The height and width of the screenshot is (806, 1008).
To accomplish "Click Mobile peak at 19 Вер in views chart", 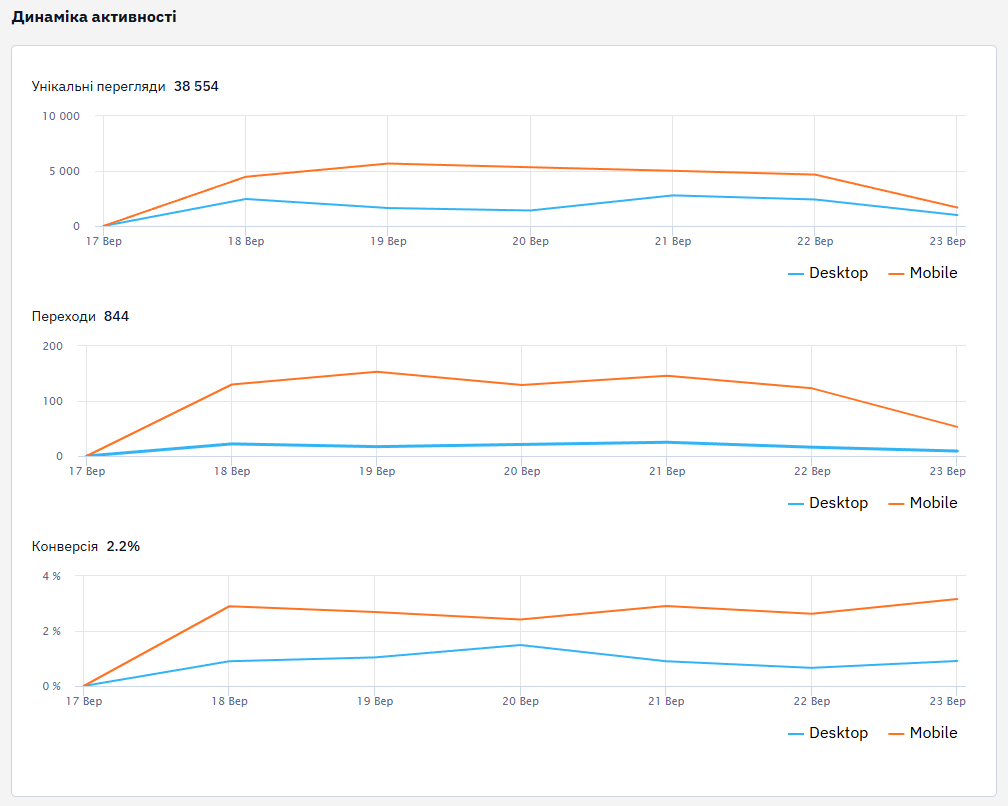I will point(388,163).
